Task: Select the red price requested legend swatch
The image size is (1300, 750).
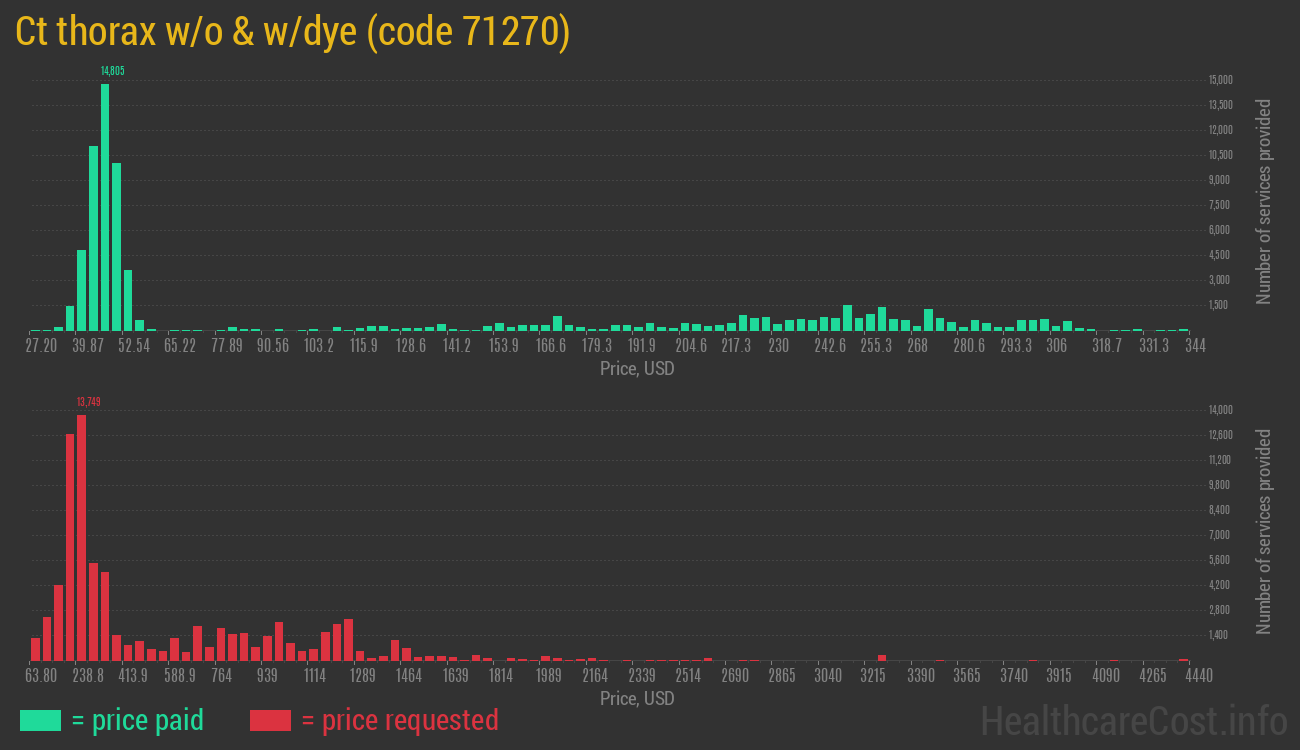Action: pyautogui.click(x=270, y=720)
